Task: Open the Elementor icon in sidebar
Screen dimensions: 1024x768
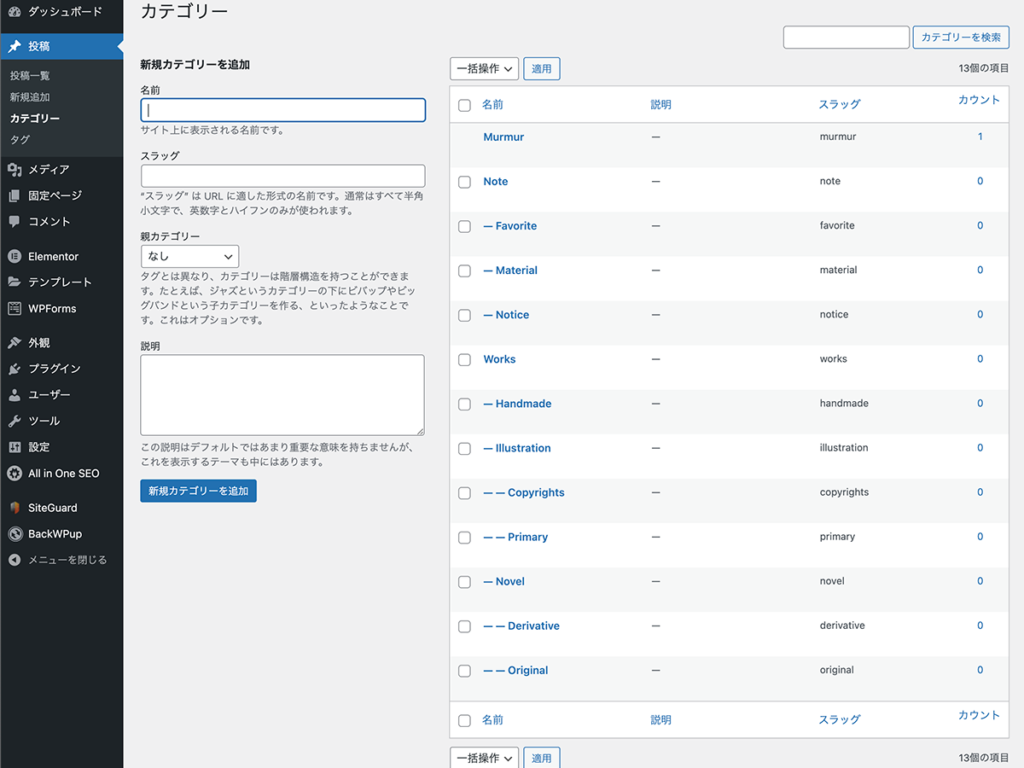Action: pyautogui.click(x=14, y=256)
